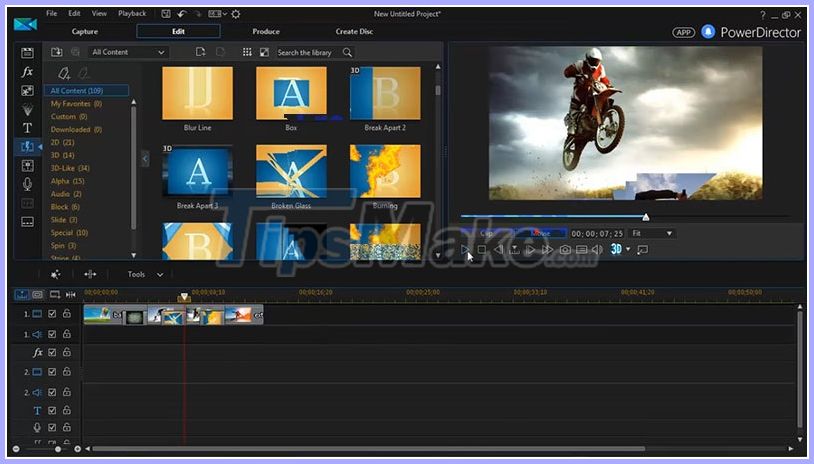Open the Subtitle Room icon

pyautogui.click(x=27, y=222)
